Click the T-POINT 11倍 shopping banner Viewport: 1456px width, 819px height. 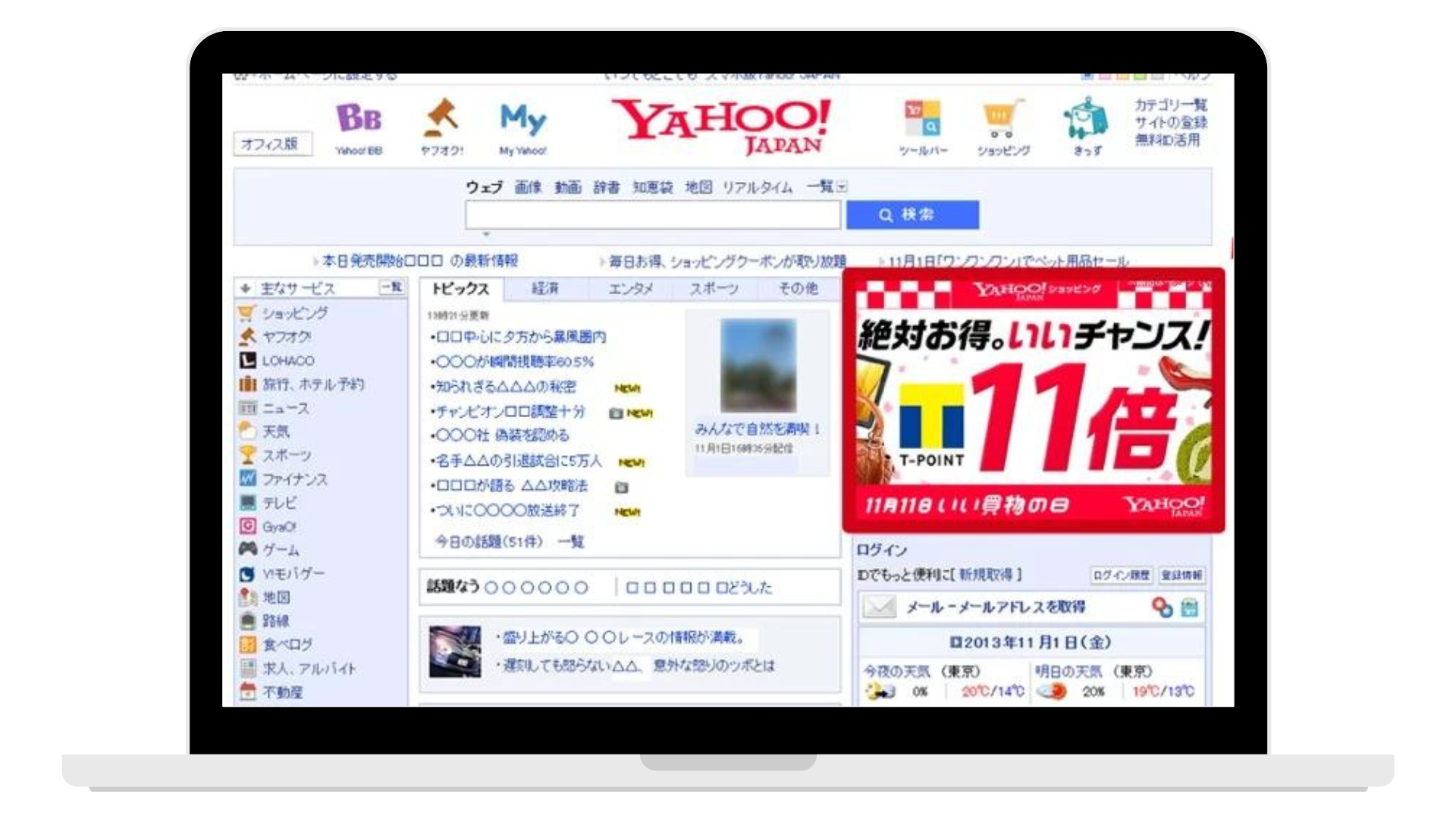(x=1034, y=400)
